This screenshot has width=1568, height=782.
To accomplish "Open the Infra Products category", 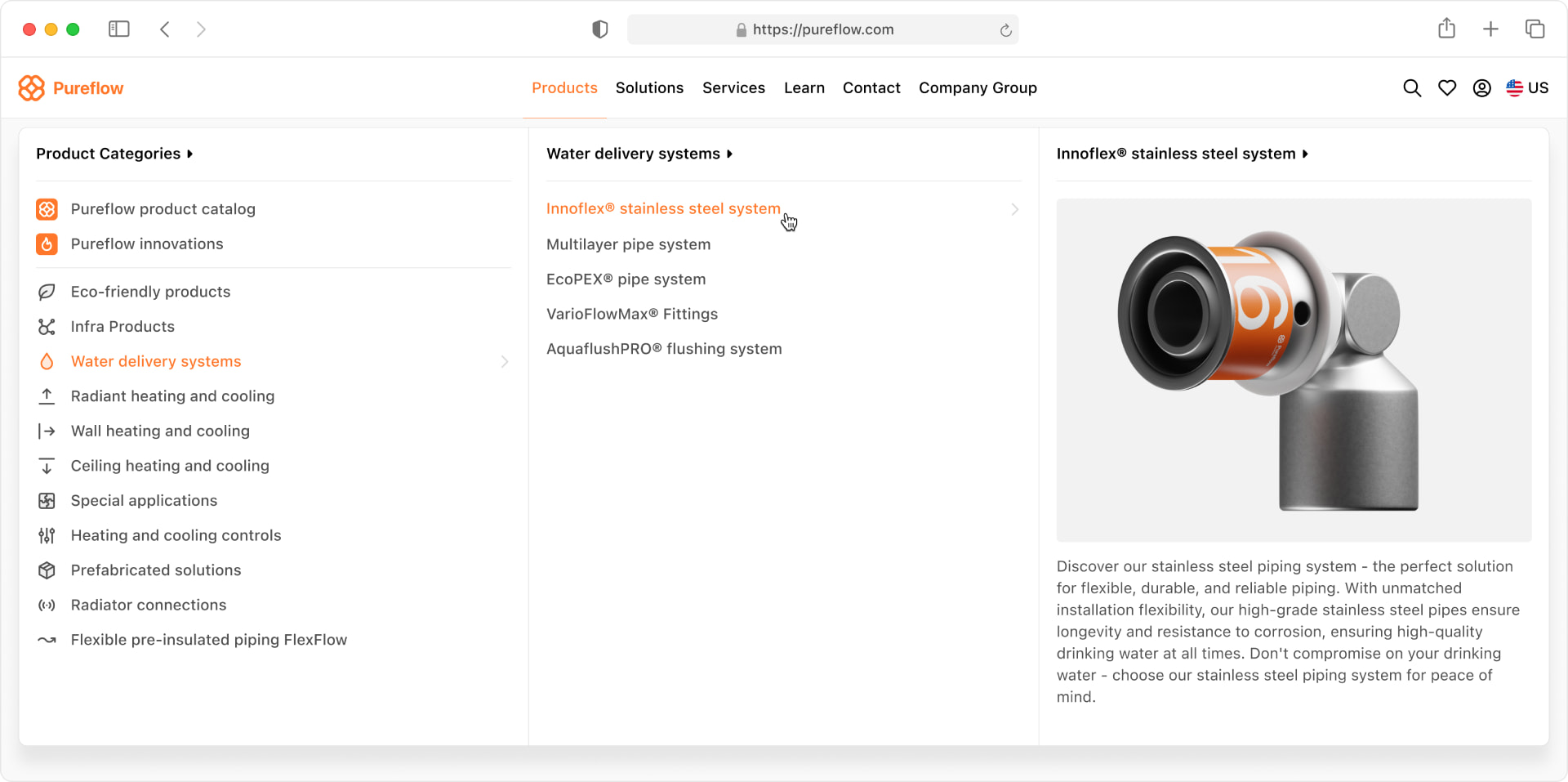I will pyautogui.click(x=122, y=327).
